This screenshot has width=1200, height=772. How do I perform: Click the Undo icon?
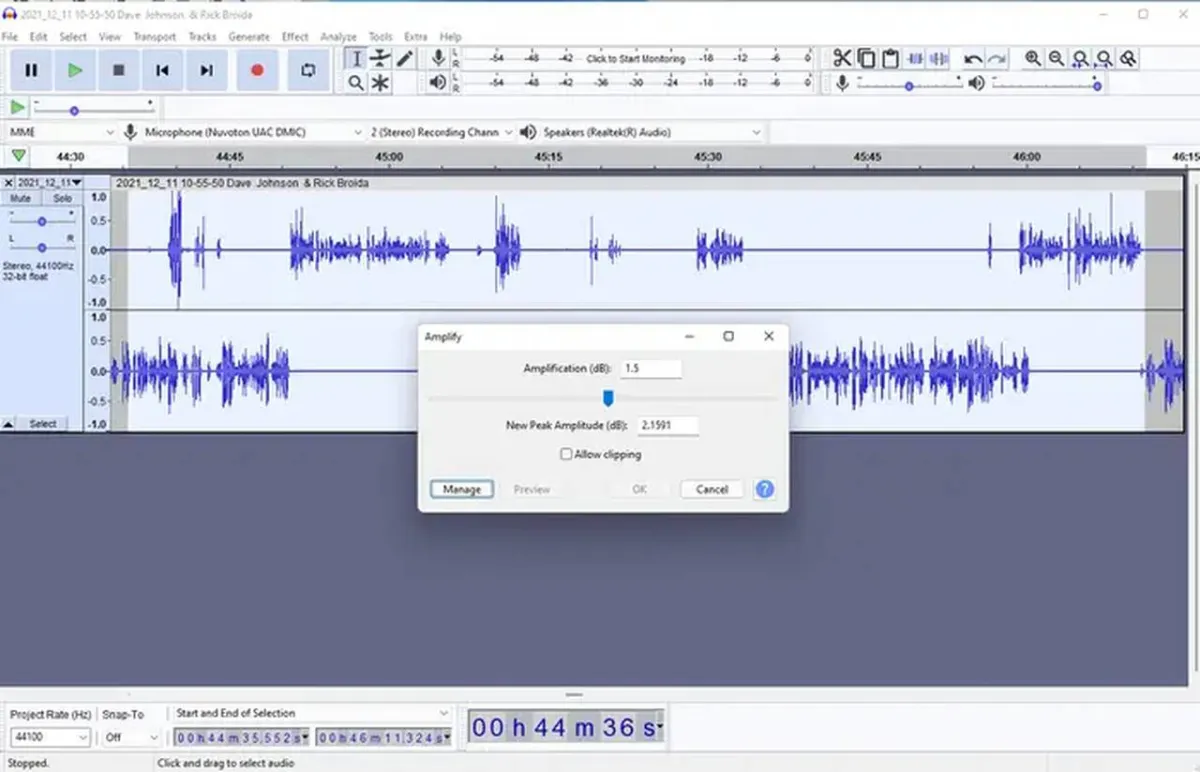[971, 59]
